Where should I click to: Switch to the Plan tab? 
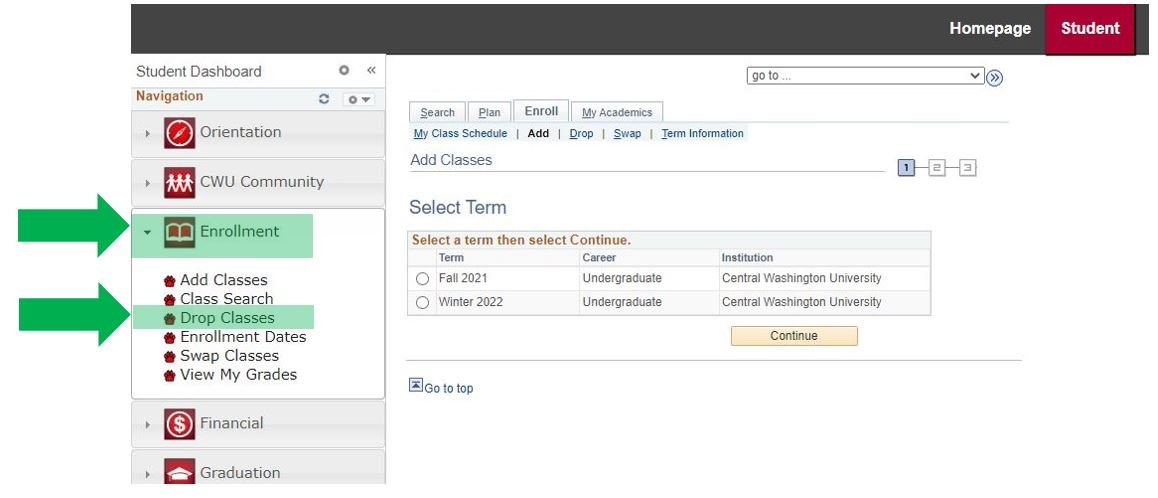(x=489, y=112)
